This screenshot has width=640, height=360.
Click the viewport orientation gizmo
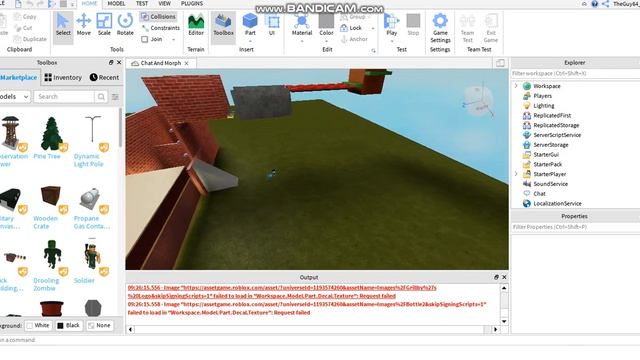pos(478,101)
